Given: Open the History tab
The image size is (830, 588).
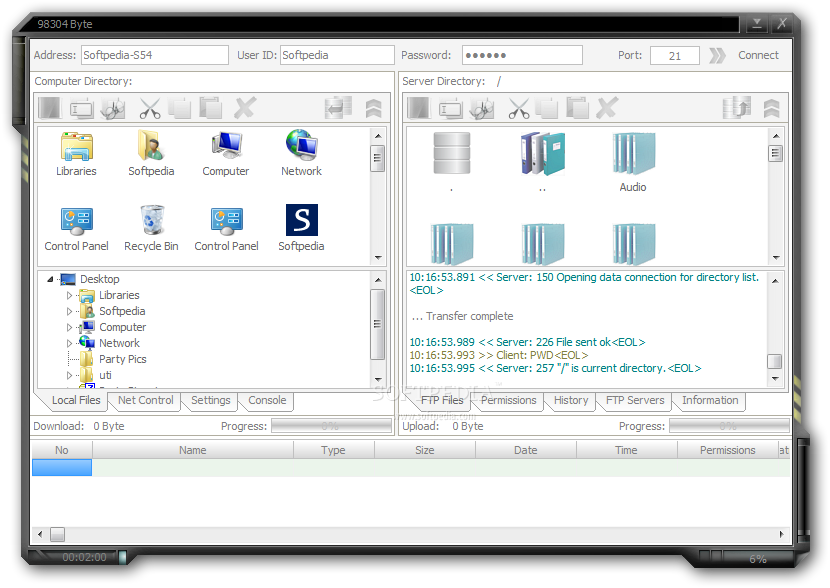Looking at the screenshot, I should point(571,401).
